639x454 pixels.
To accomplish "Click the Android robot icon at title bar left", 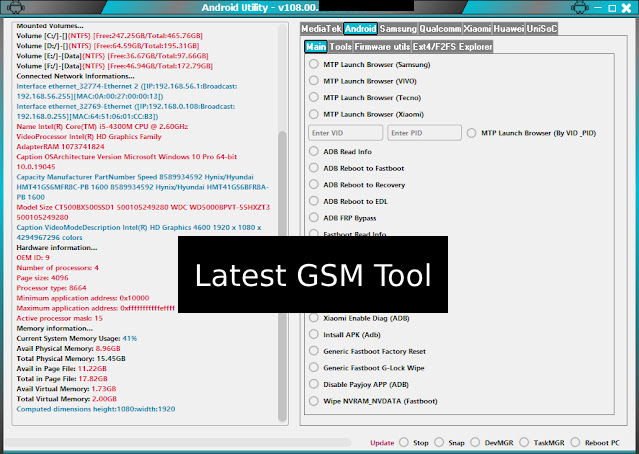I will click(16, 7).
